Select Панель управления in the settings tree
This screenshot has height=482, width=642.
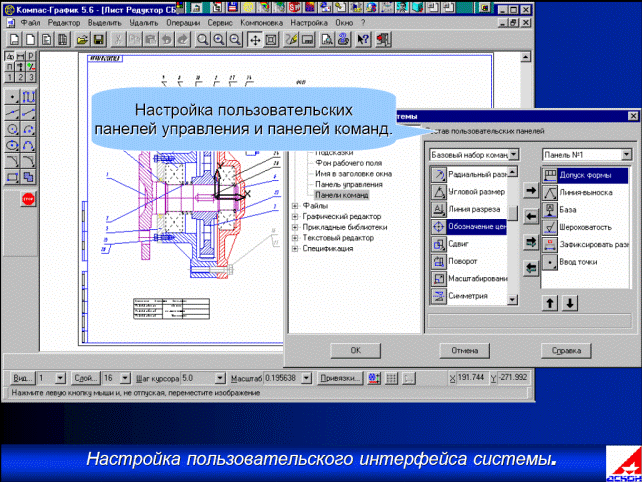(x=349, y=184)
